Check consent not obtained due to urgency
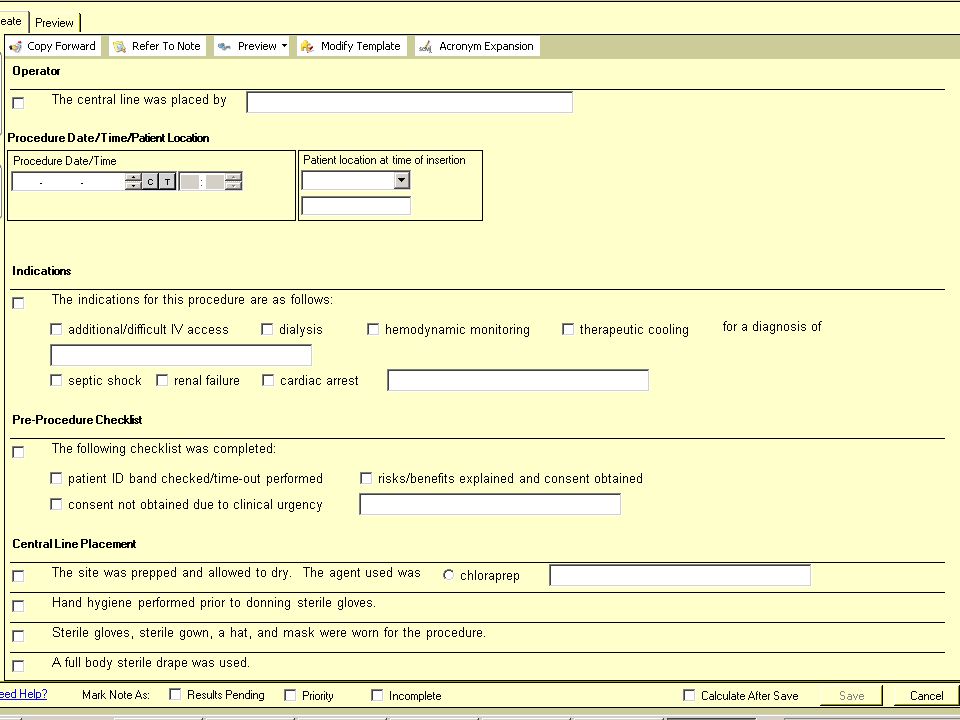 (x=56, y=504)
